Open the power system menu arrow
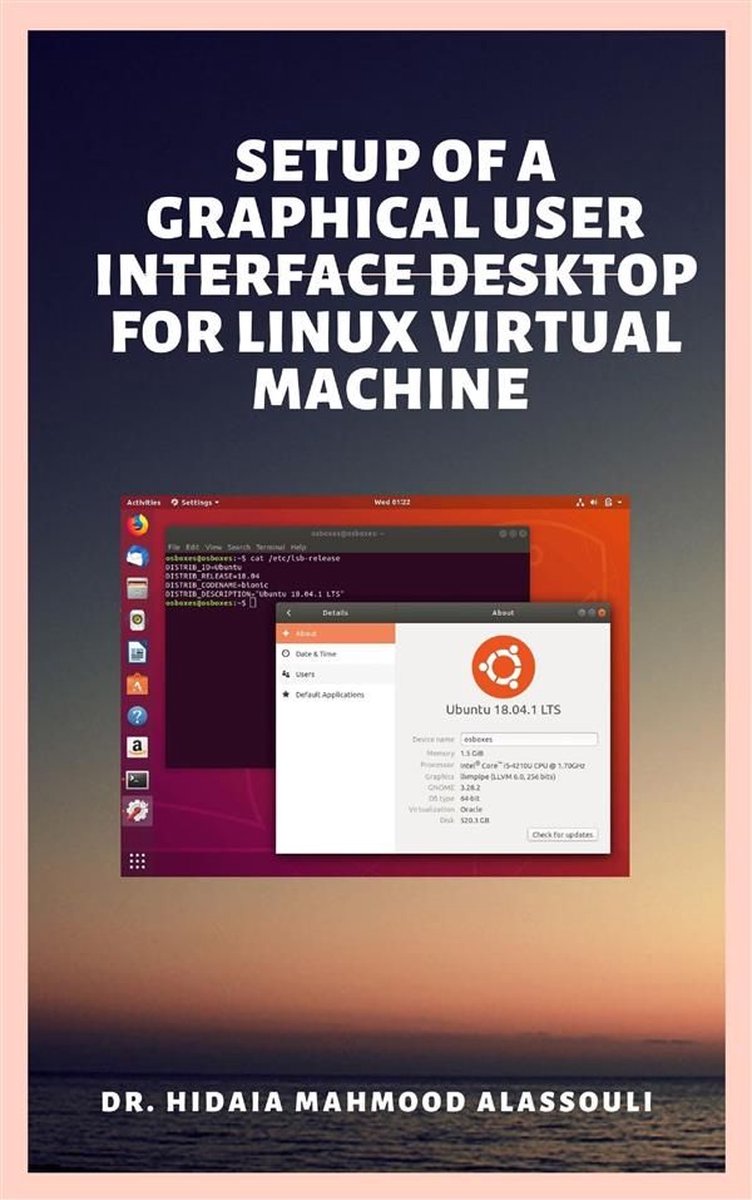The height and width of the screenshot is (1200, 752). tap(619, 502)
